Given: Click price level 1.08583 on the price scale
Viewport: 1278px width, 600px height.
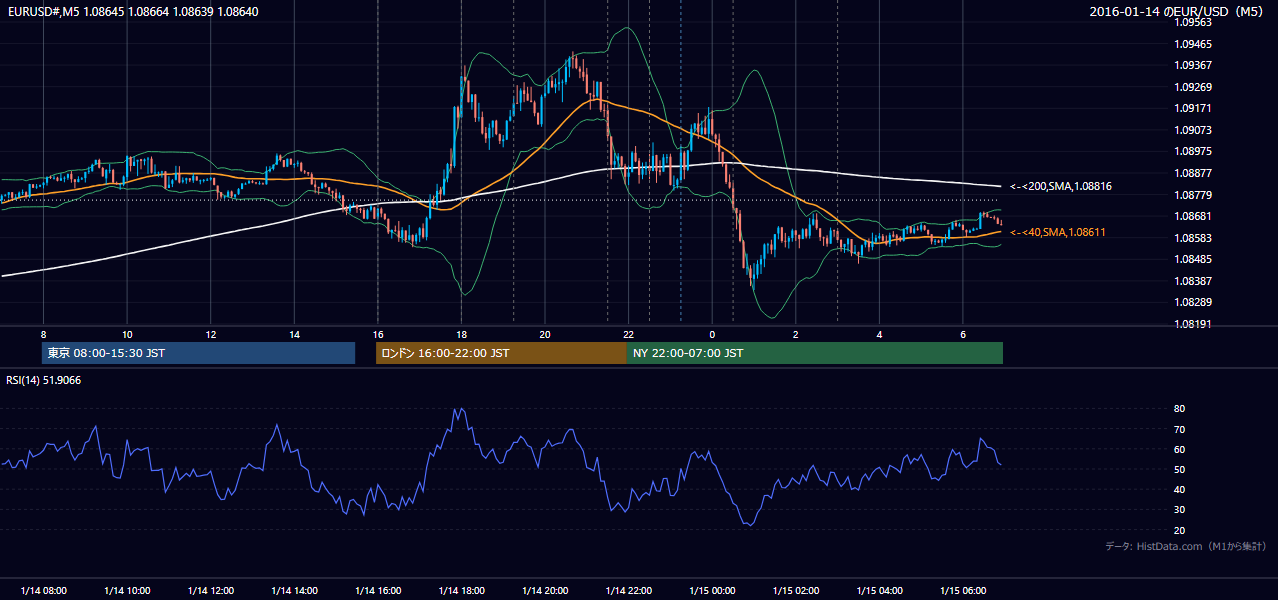Looking at the screenshot, I should (1192, 238).
